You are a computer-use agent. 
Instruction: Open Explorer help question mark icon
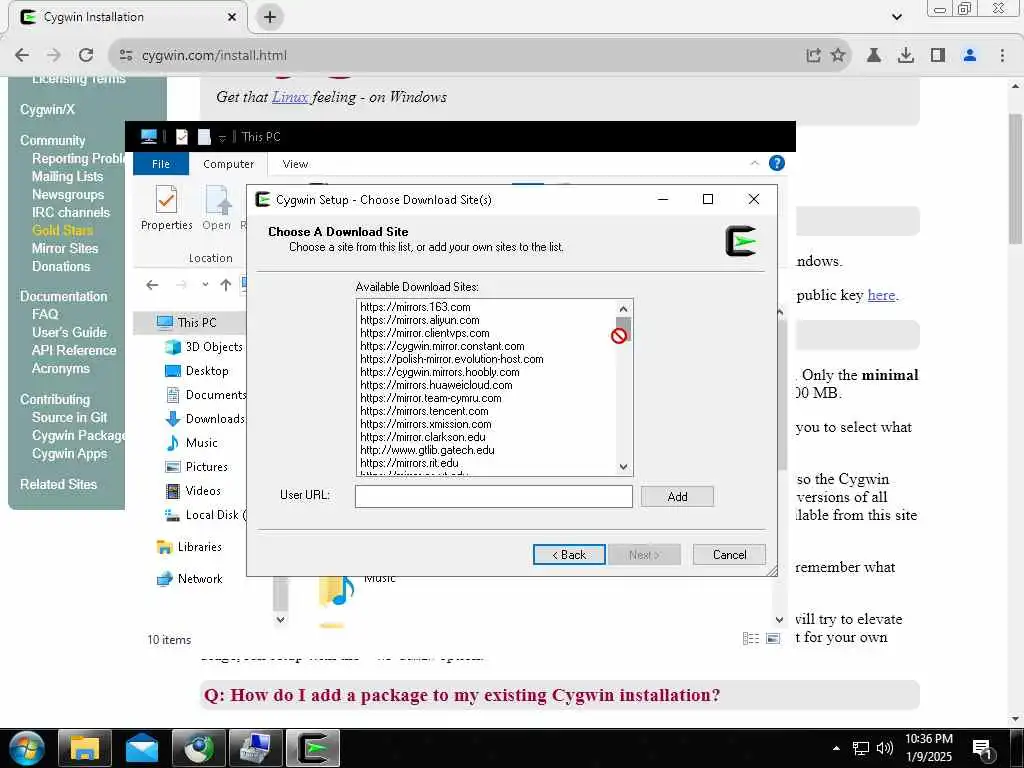click(776, 163)
